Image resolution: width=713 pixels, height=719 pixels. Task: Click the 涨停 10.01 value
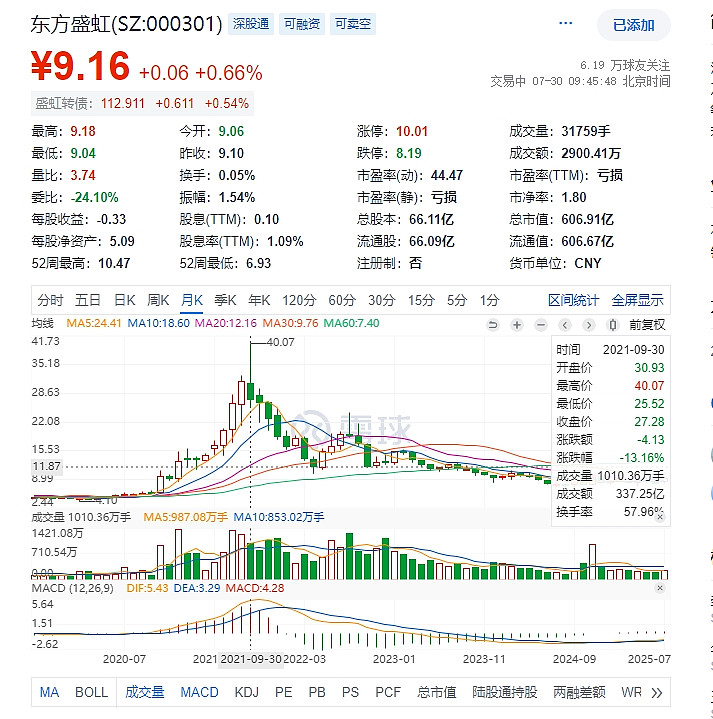412,132
